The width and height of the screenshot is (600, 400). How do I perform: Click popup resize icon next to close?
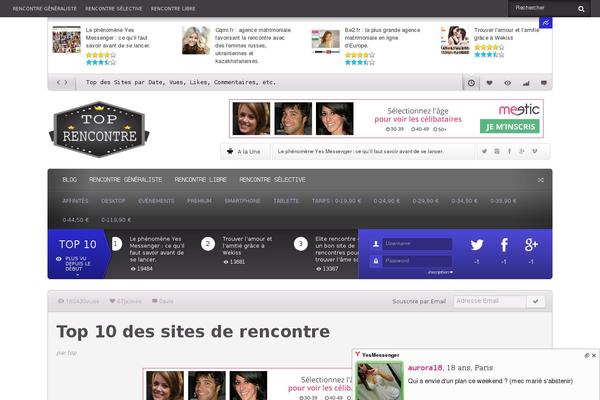pos(587,355)
